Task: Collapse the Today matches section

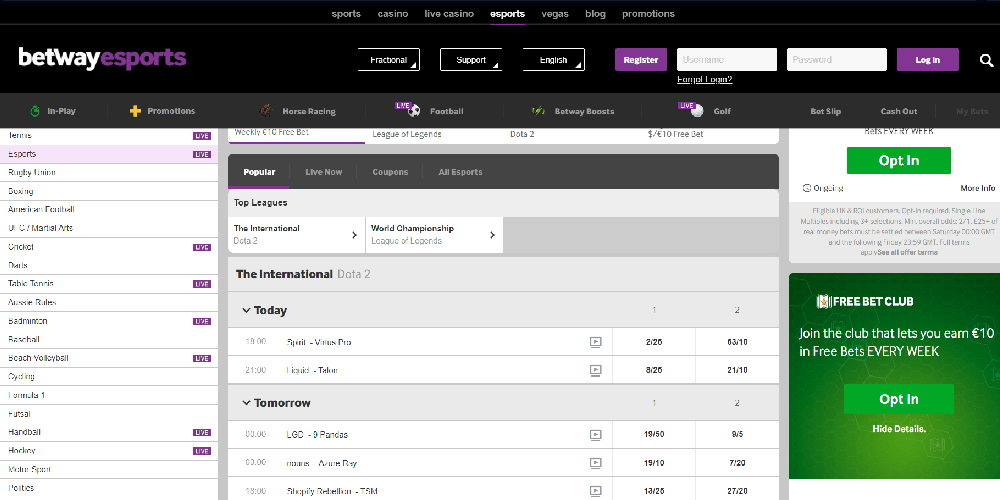Action: (246, 310)
